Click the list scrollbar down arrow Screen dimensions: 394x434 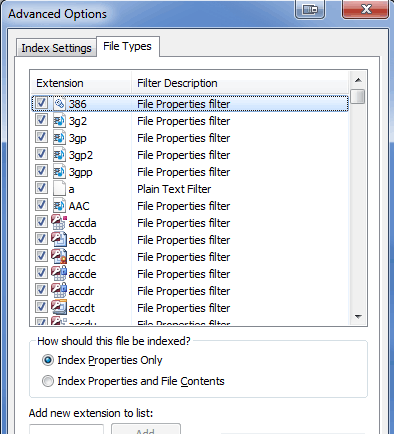tap(358, 317)
